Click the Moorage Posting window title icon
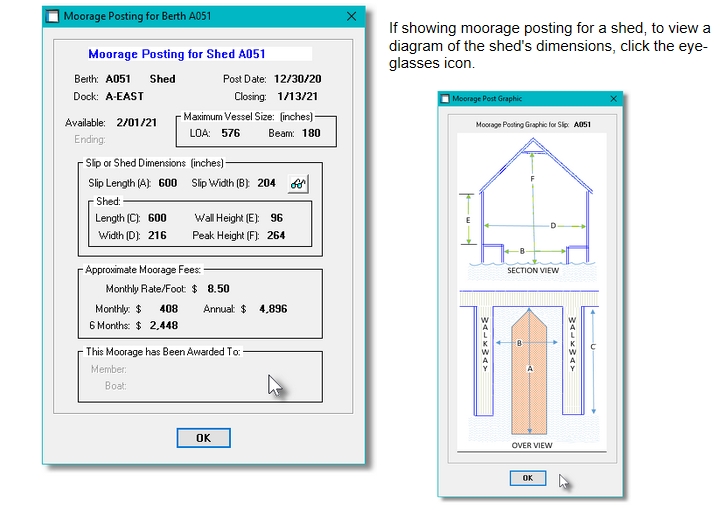This screenshot has height=511, width=727. coord(52,17)
